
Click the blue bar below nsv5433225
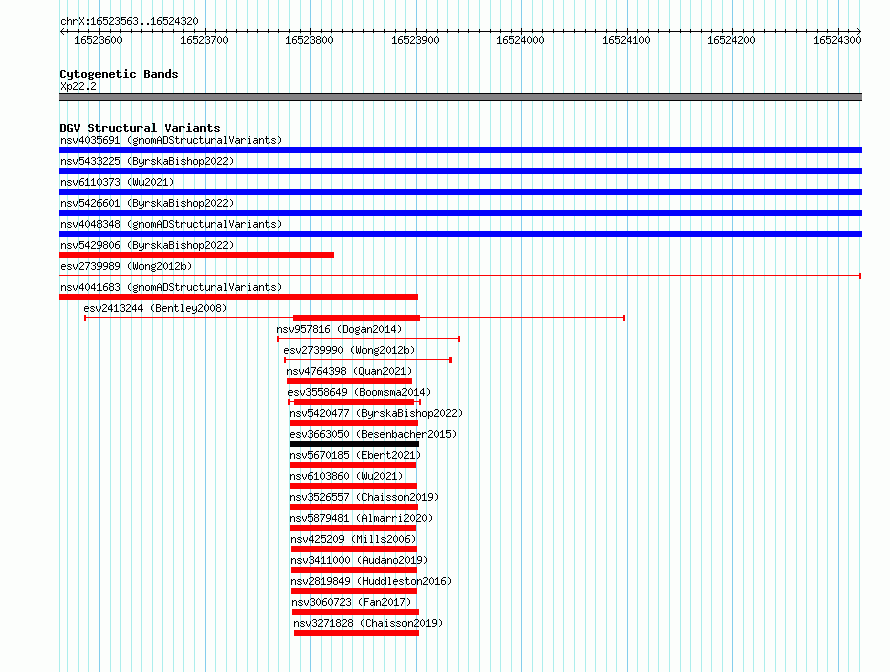click(x=460, y=171)
